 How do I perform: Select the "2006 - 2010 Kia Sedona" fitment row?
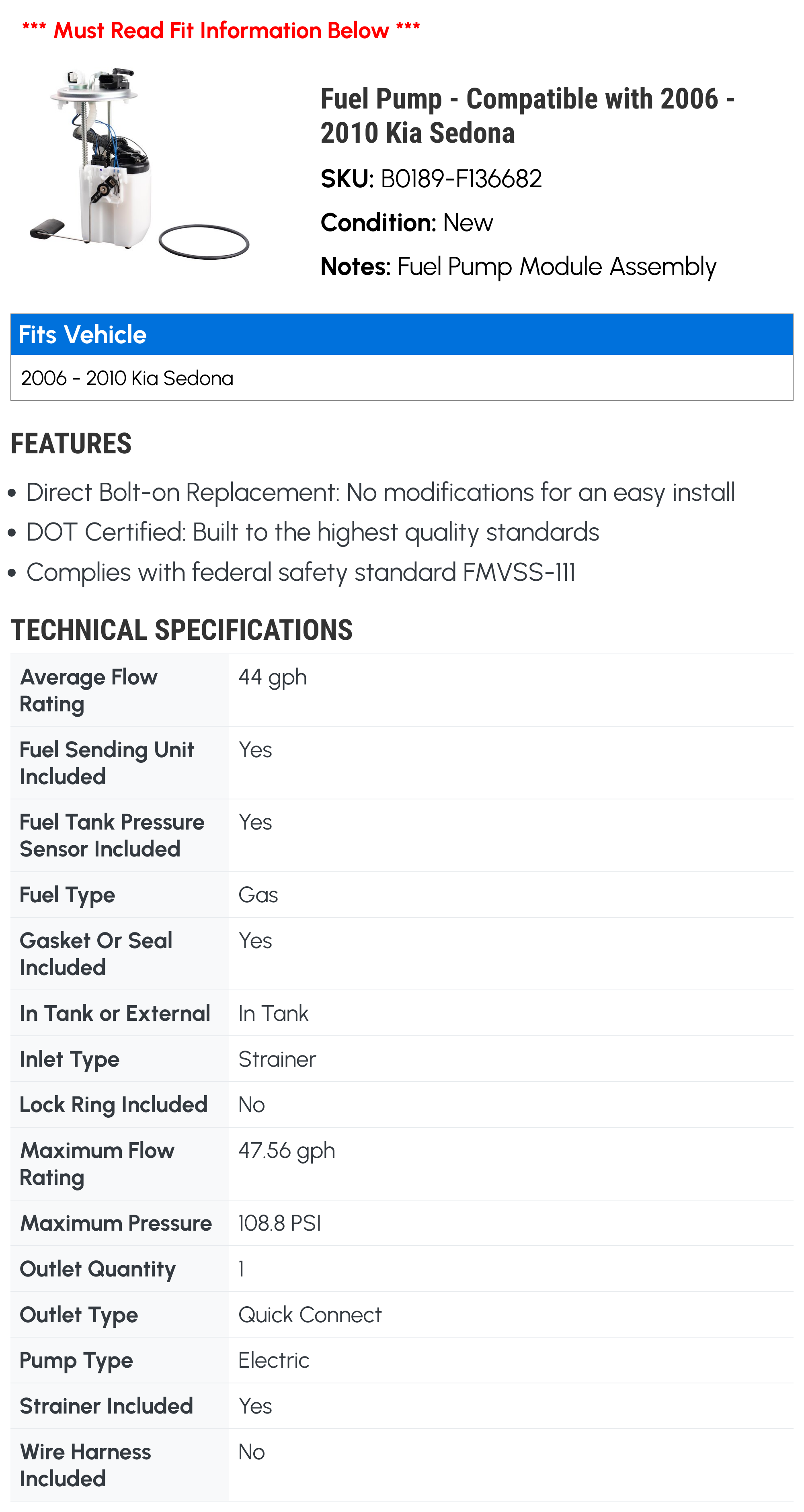coord(127,378)
